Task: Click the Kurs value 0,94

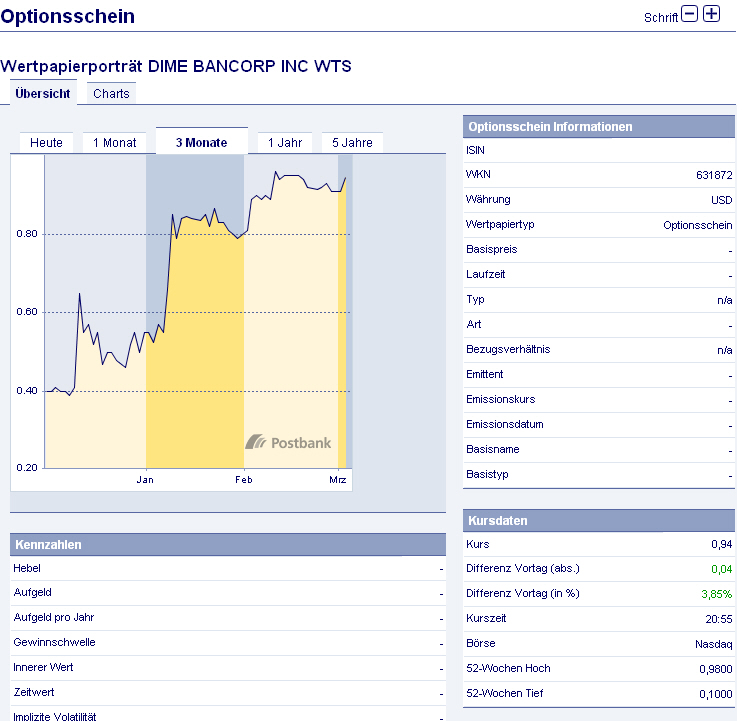Action: pyautogui.click(x=722, y=545)
